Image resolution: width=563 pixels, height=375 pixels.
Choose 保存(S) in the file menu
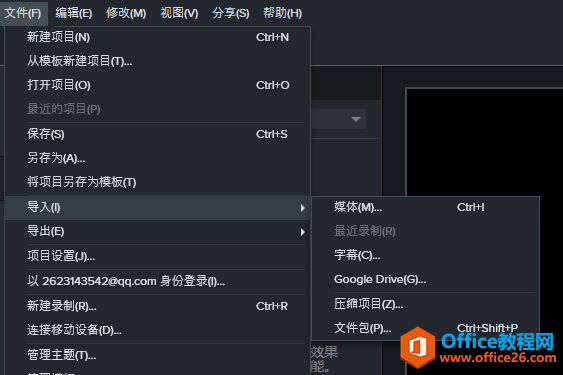(x=158, y=134)
